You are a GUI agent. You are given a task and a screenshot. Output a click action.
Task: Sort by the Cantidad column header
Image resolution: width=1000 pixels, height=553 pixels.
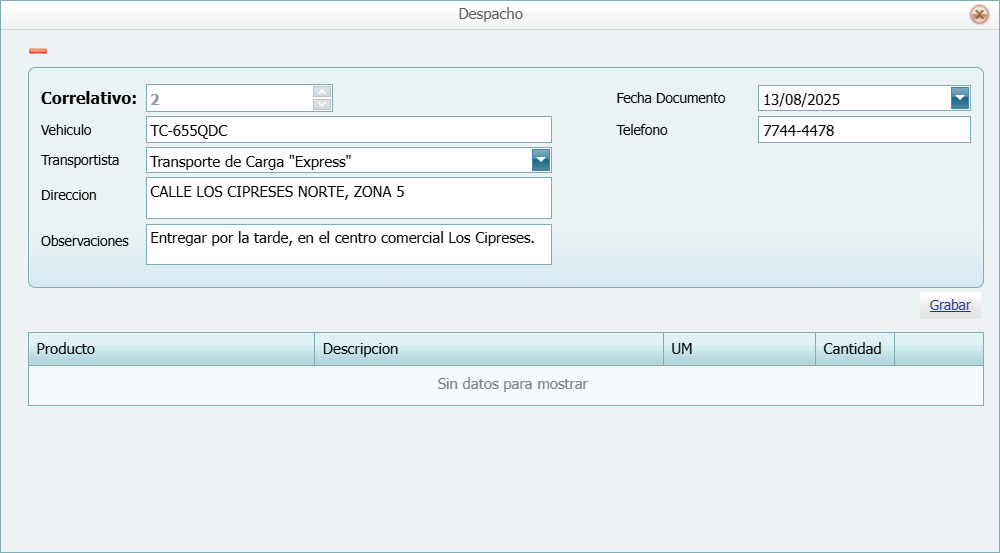click(854, 349)
